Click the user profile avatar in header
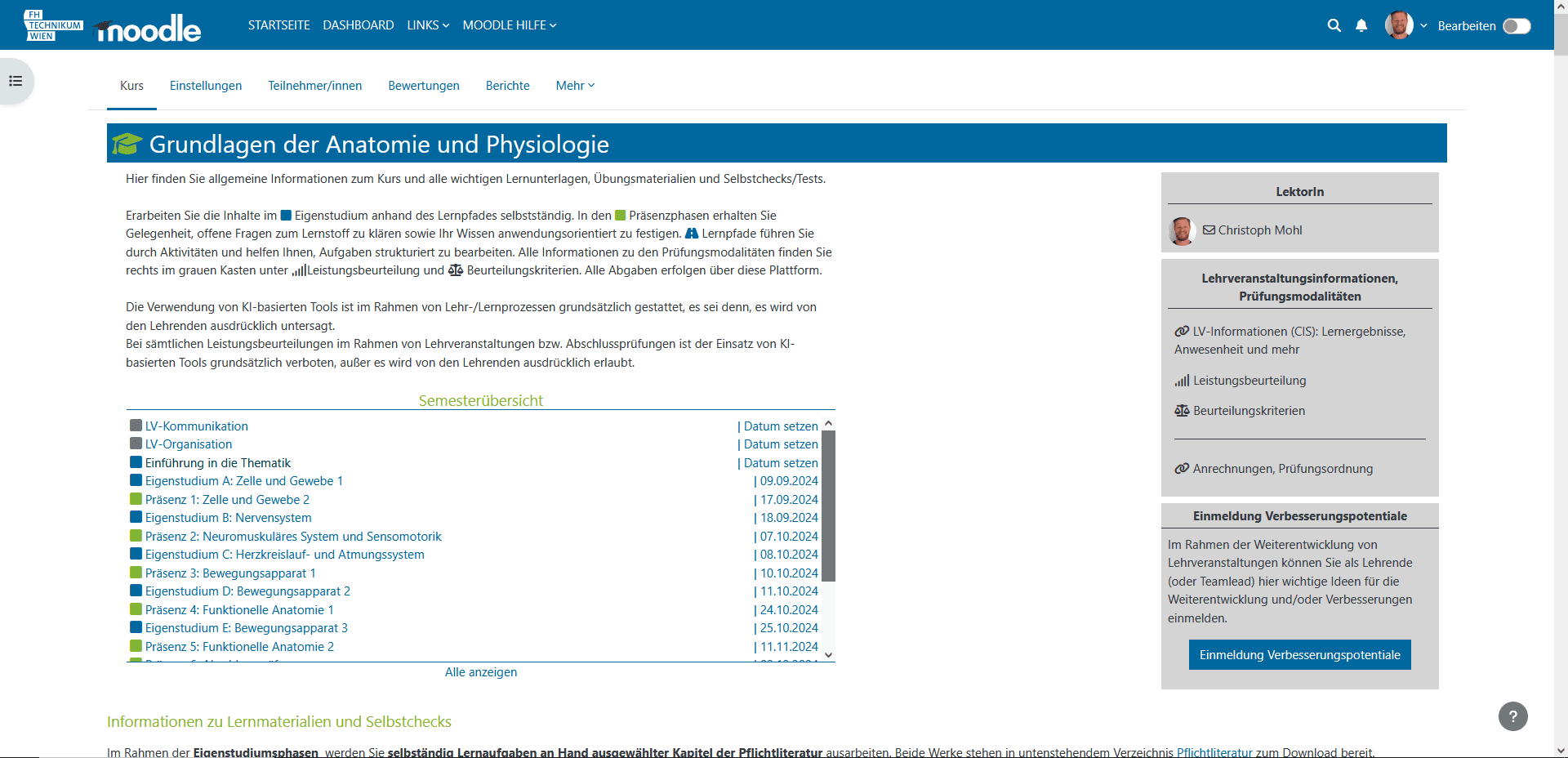This screenshot has width=1568, height=758. [x=1399, y=25]
